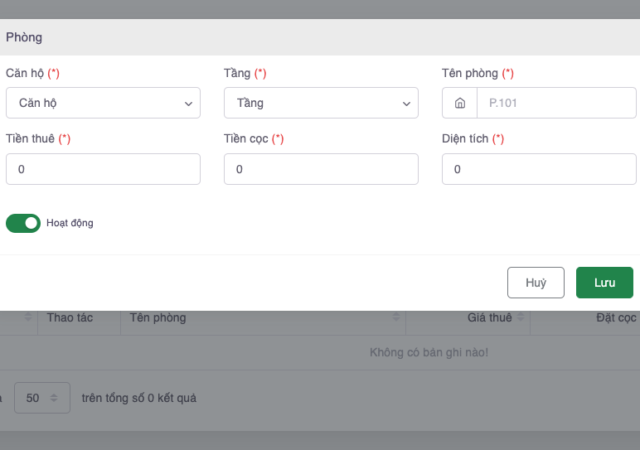Click the Tiền thuê input field
640x450 pixels.
coord(102,170)
